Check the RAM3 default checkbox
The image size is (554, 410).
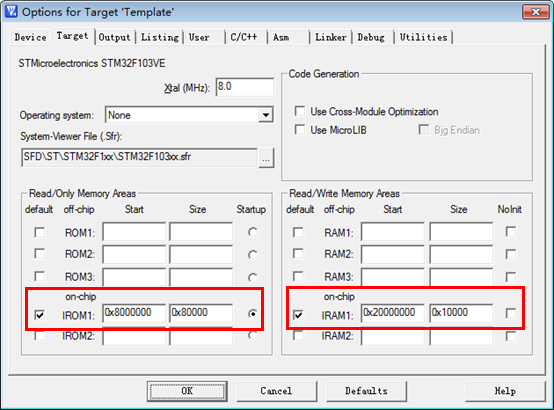pyautogui.click(x=298, y=276)
